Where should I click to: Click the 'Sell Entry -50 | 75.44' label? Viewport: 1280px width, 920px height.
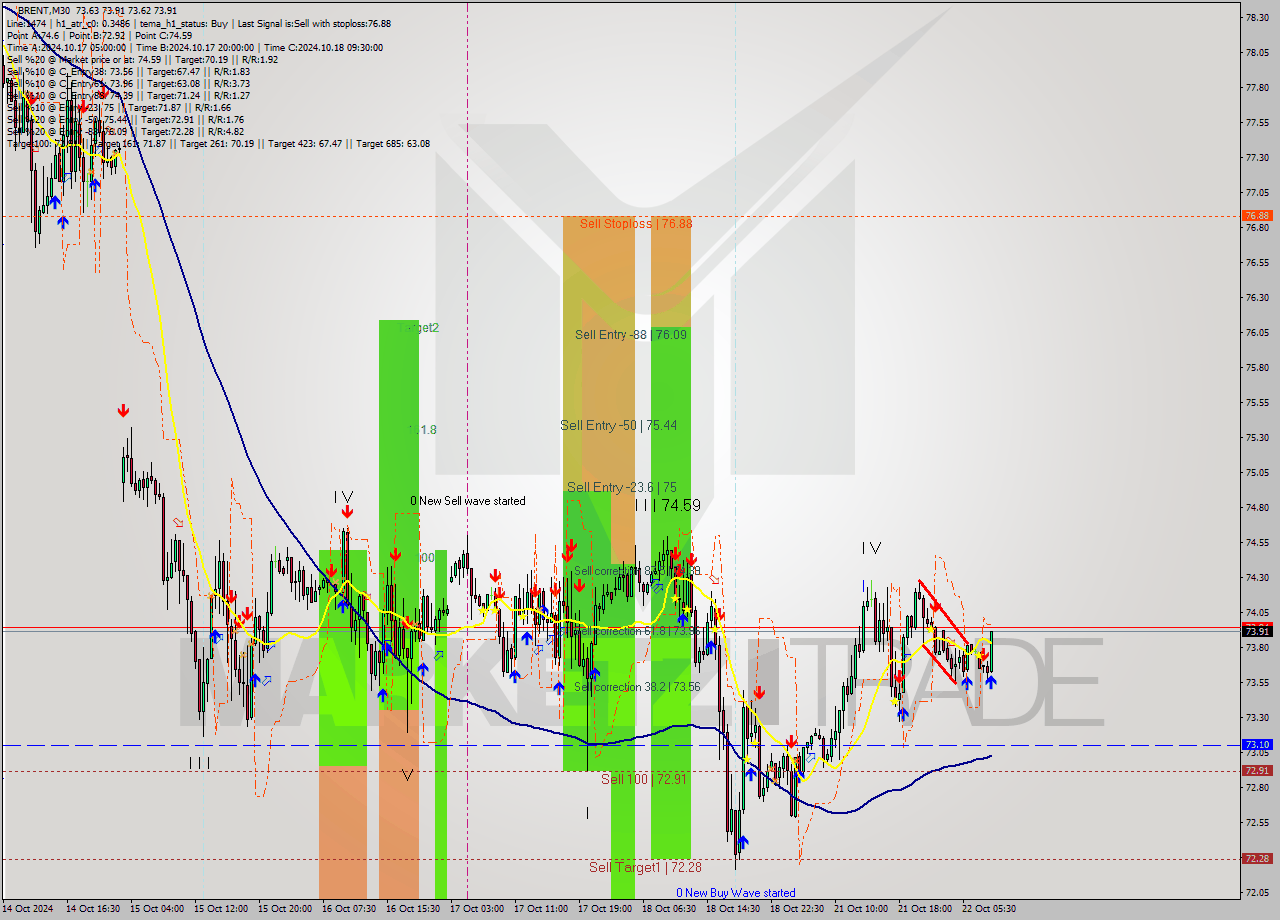[618, 425]
